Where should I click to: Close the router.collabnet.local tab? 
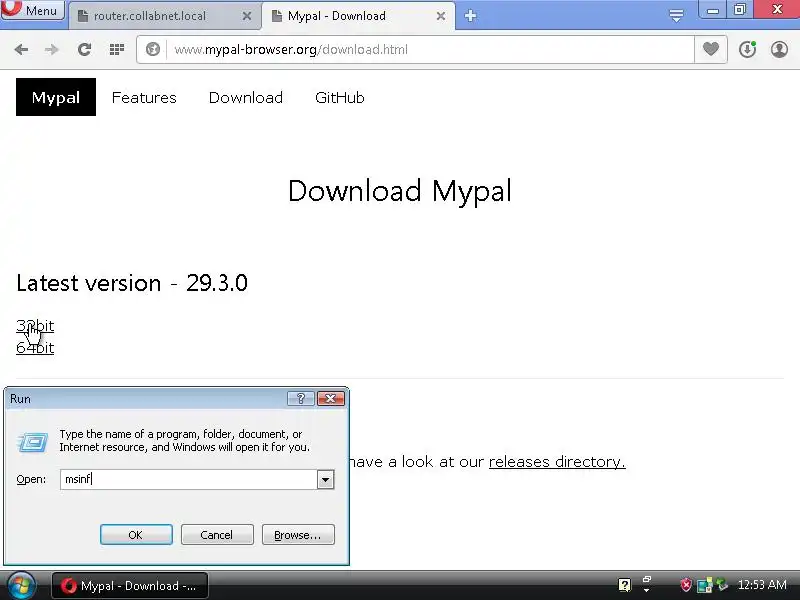click(247, 16)
